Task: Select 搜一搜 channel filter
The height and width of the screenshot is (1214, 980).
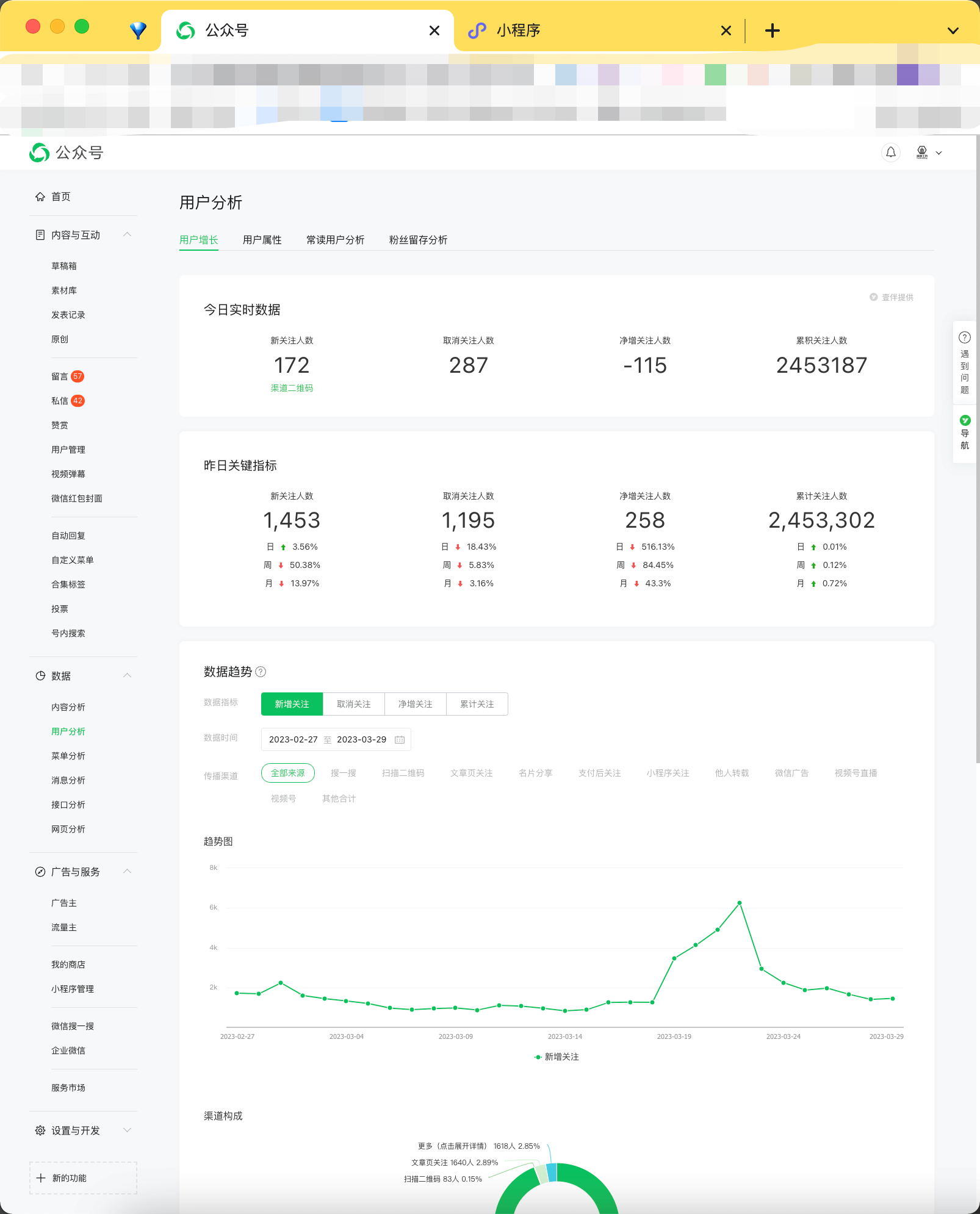Action: point(344,773)
